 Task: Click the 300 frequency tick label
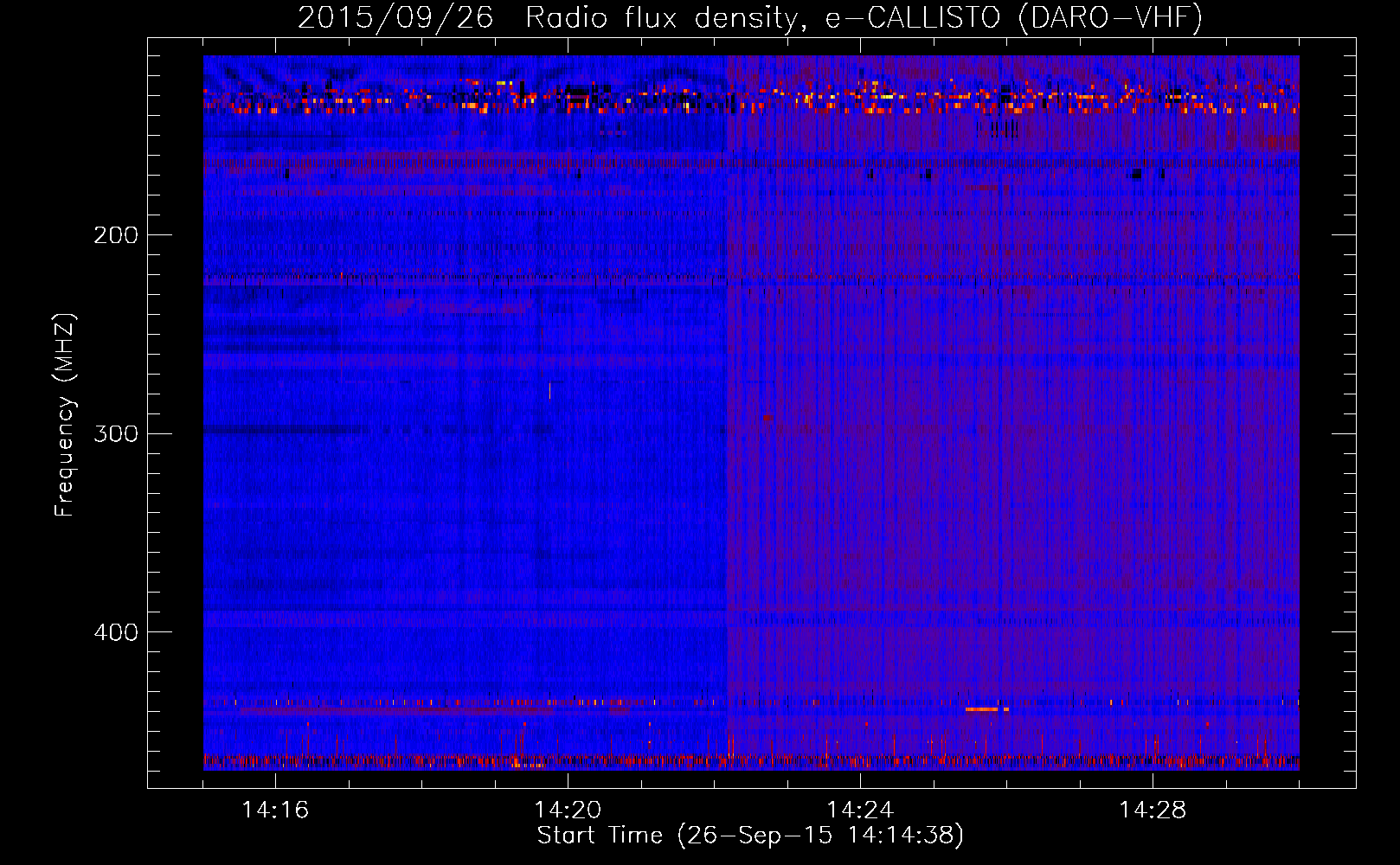tap(116, 433)
